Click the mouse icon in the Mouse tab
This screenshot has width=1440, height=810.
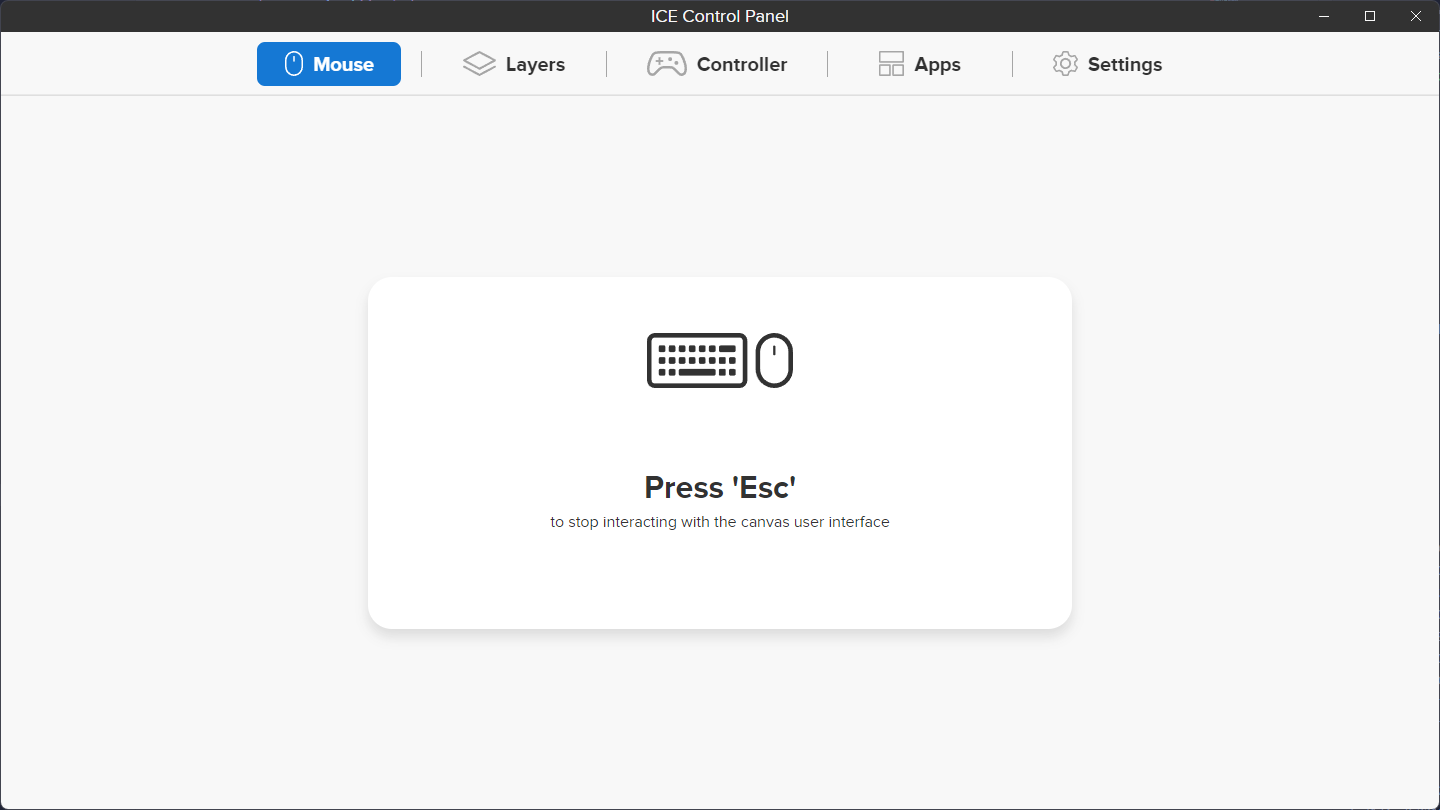pos(293,64)
